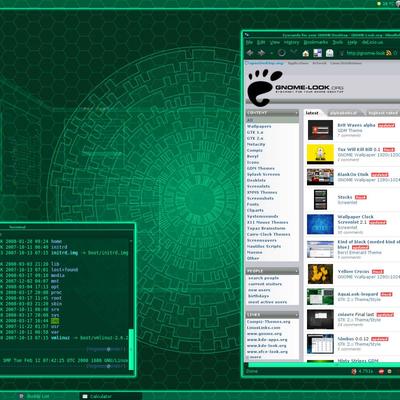Open the browser home page icon

(306, 53)
